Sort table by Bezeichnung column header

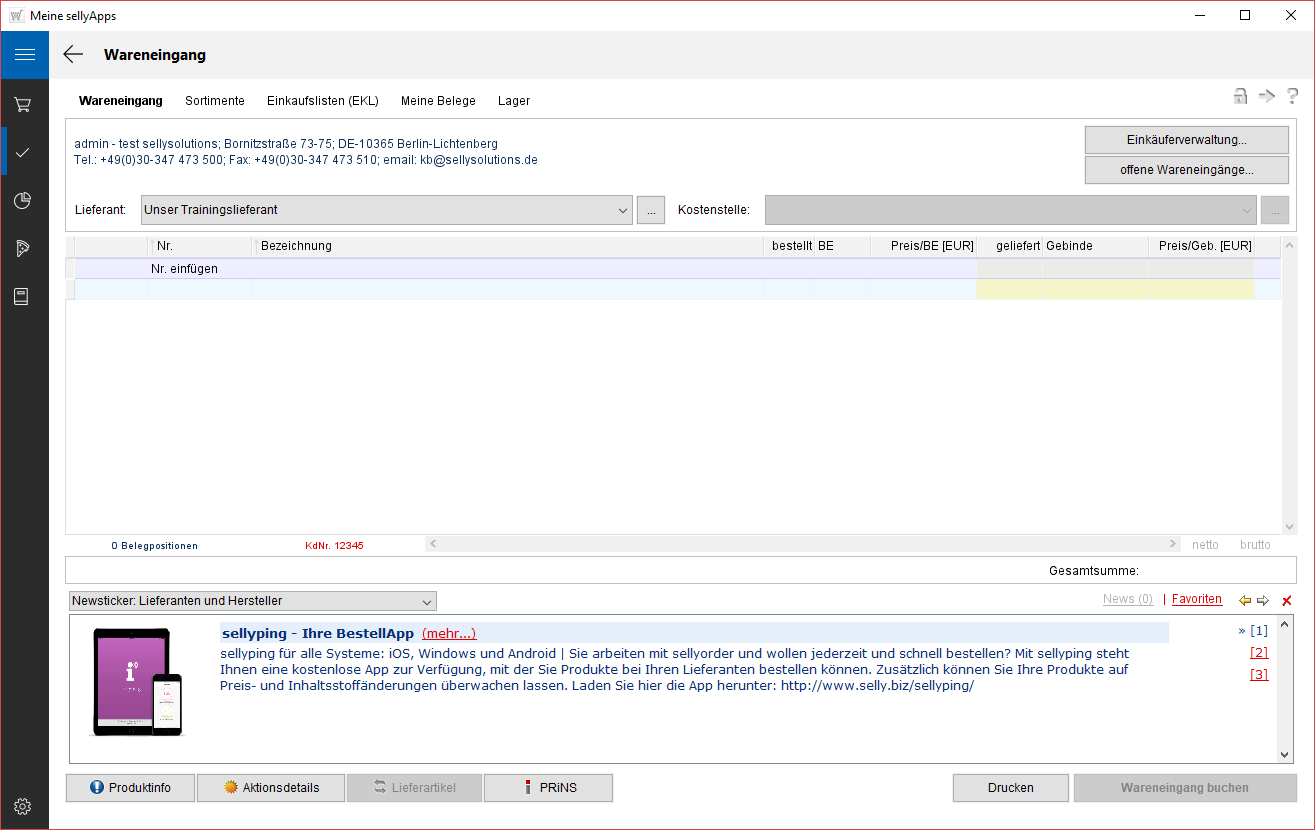coord(508,246)
